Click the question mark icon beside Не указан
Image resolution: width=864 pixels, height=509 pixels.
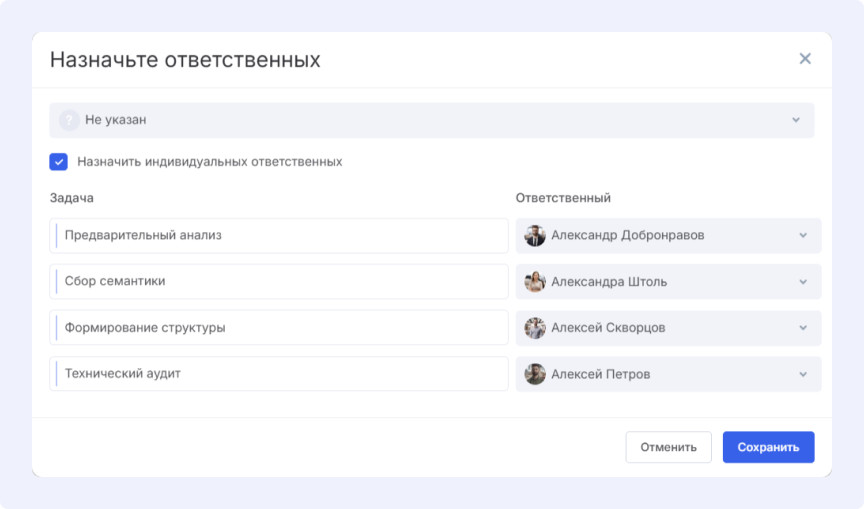pyautogui.click(x=69, y=120)
